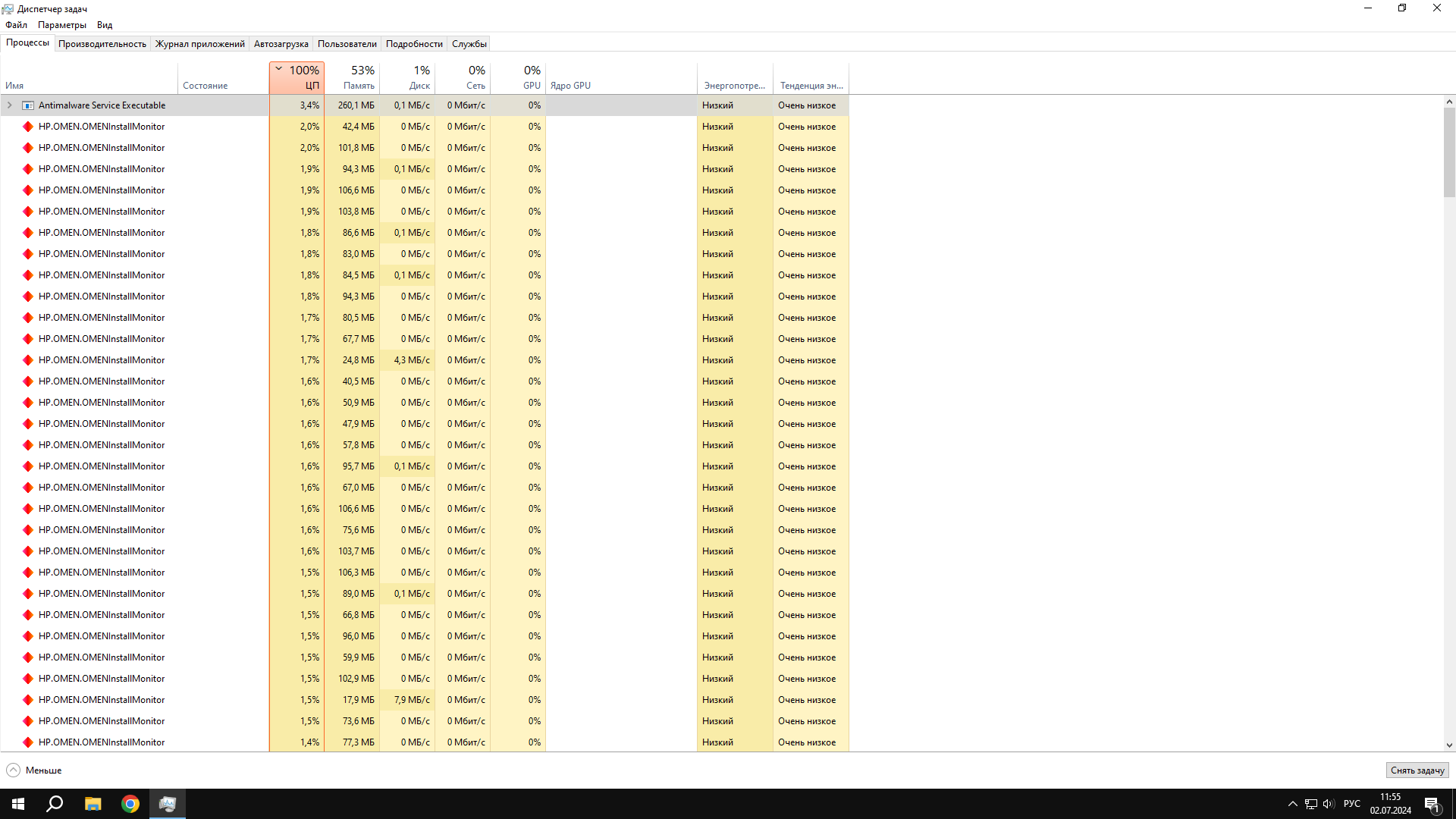The height and width of the screenshot is (819, 1456).
Task: Open the Параметры menu
Action: [x=61, y=24]
